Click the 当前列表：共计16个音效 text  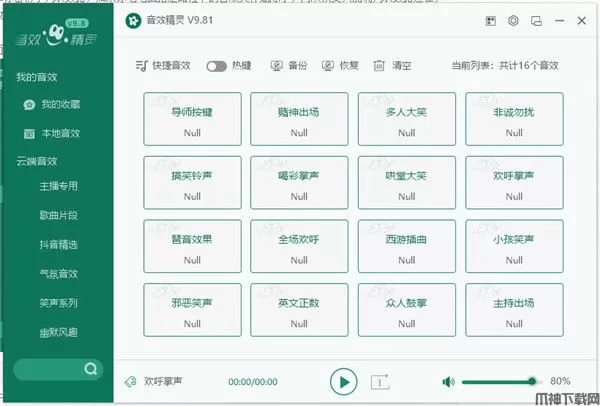[505, 66]
